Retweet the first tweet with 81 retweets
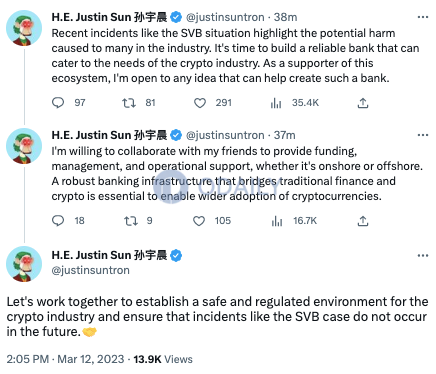436x374 pixels. [x=129, y=103]
